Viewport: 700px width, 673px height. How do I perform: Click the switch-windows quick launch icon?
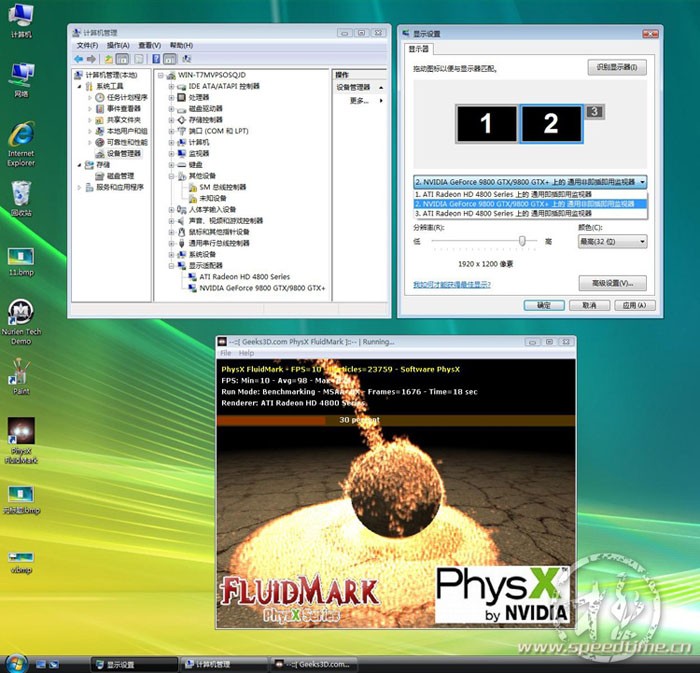(x=54, y=665)
